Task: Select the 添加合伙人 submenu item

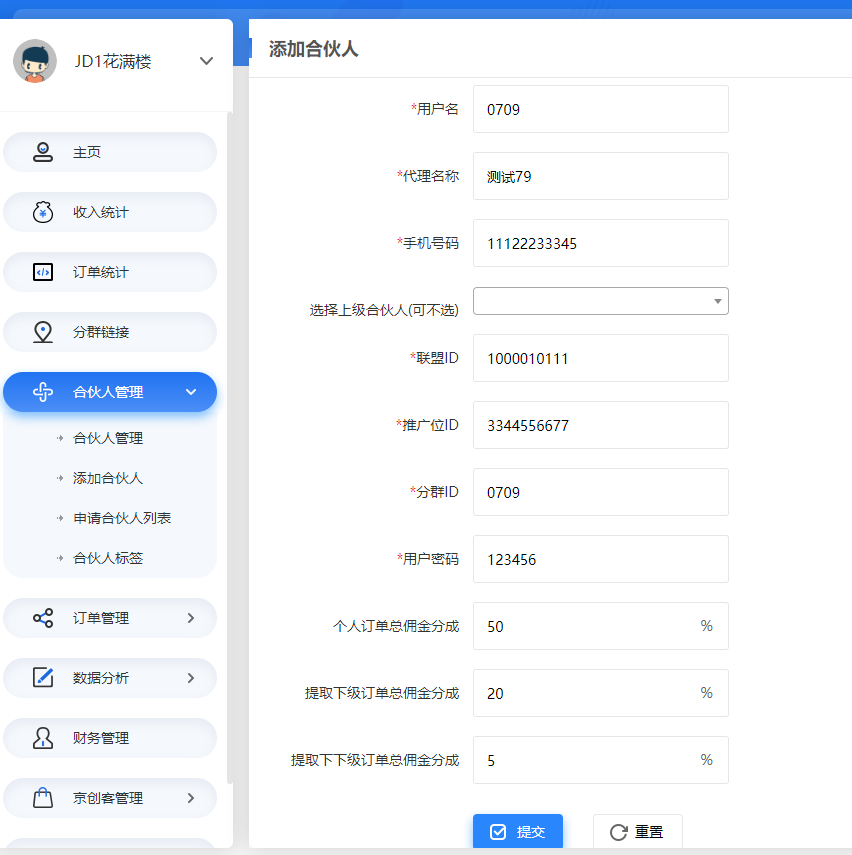Action: pyautogui.click(x=108, y=478)
